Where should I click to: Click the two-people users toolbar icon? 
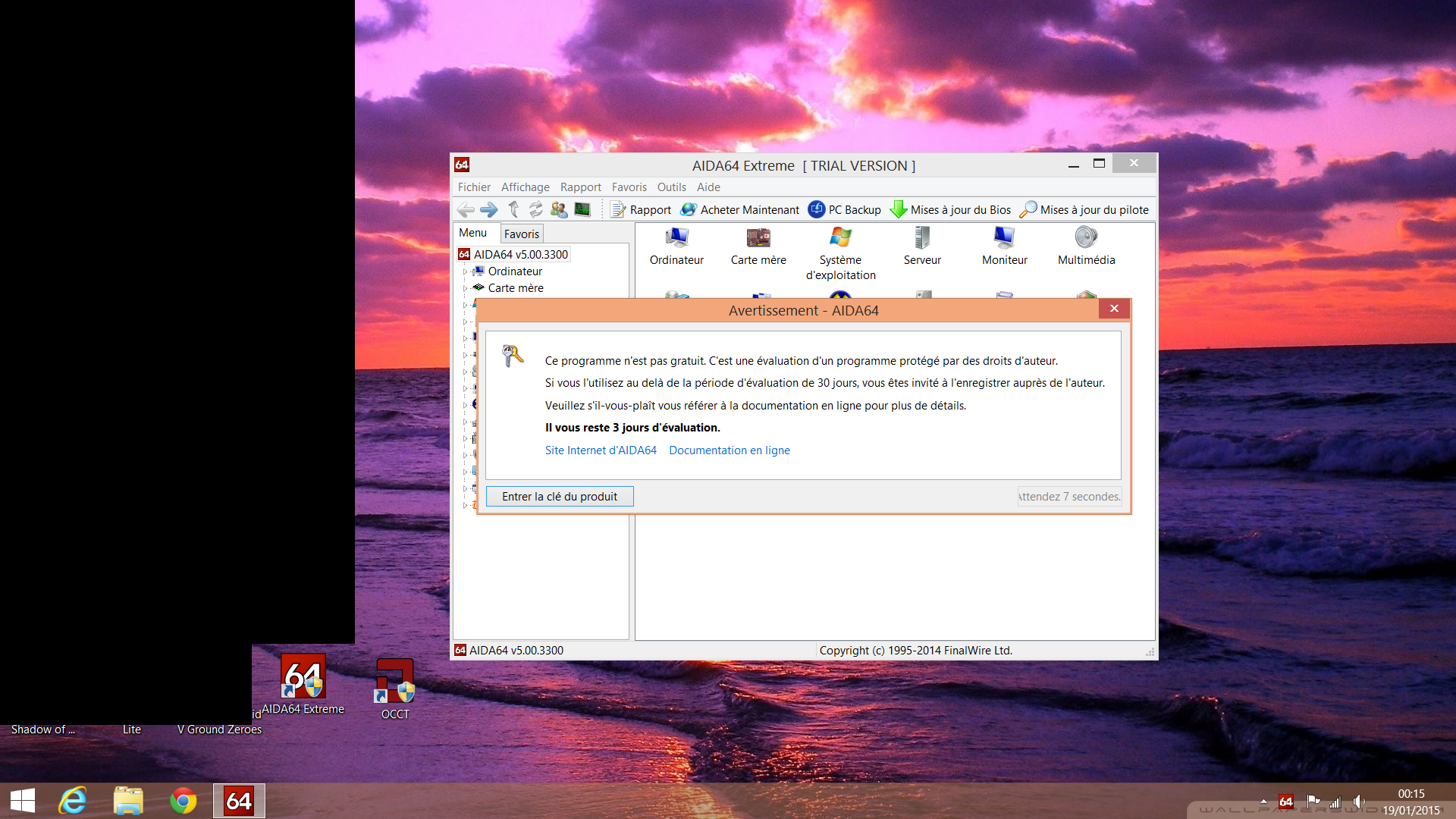point(559,210)
